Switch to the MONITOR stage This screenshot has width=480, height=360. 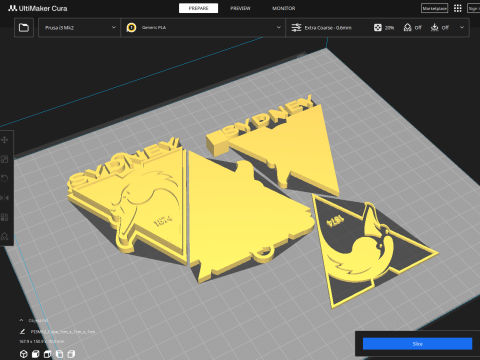tap(283, 8)
